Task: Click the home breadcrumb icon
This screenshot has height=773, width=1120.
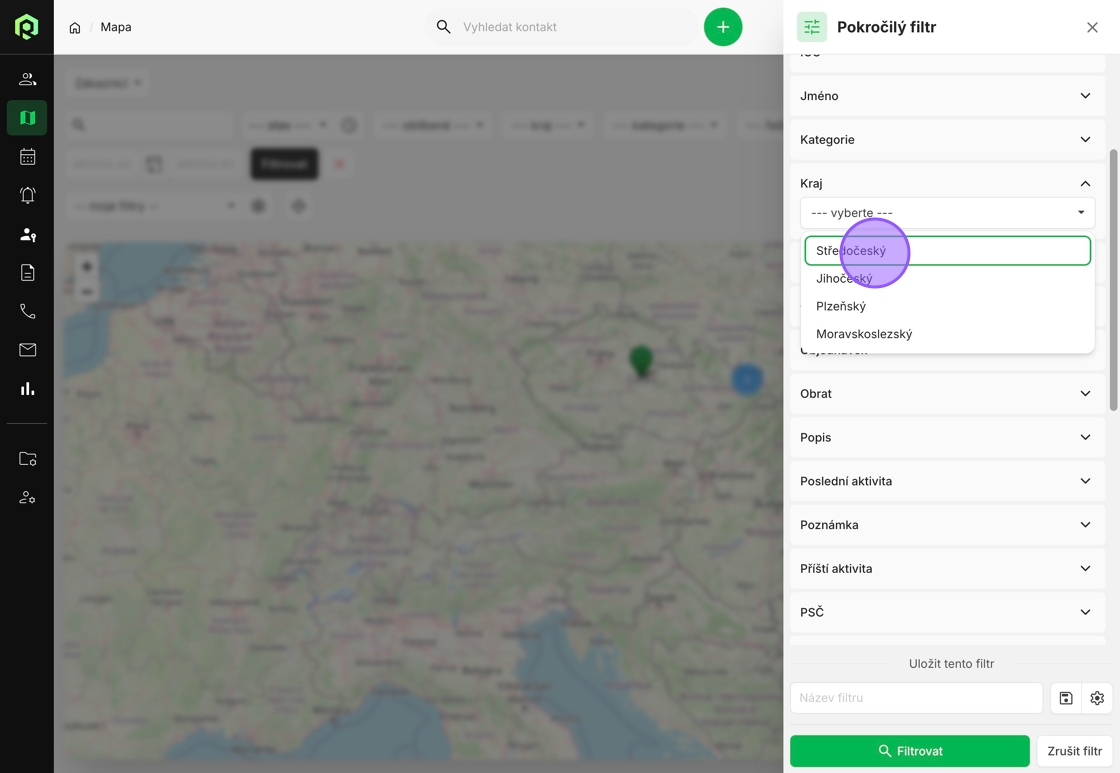Action: (75, 27)
